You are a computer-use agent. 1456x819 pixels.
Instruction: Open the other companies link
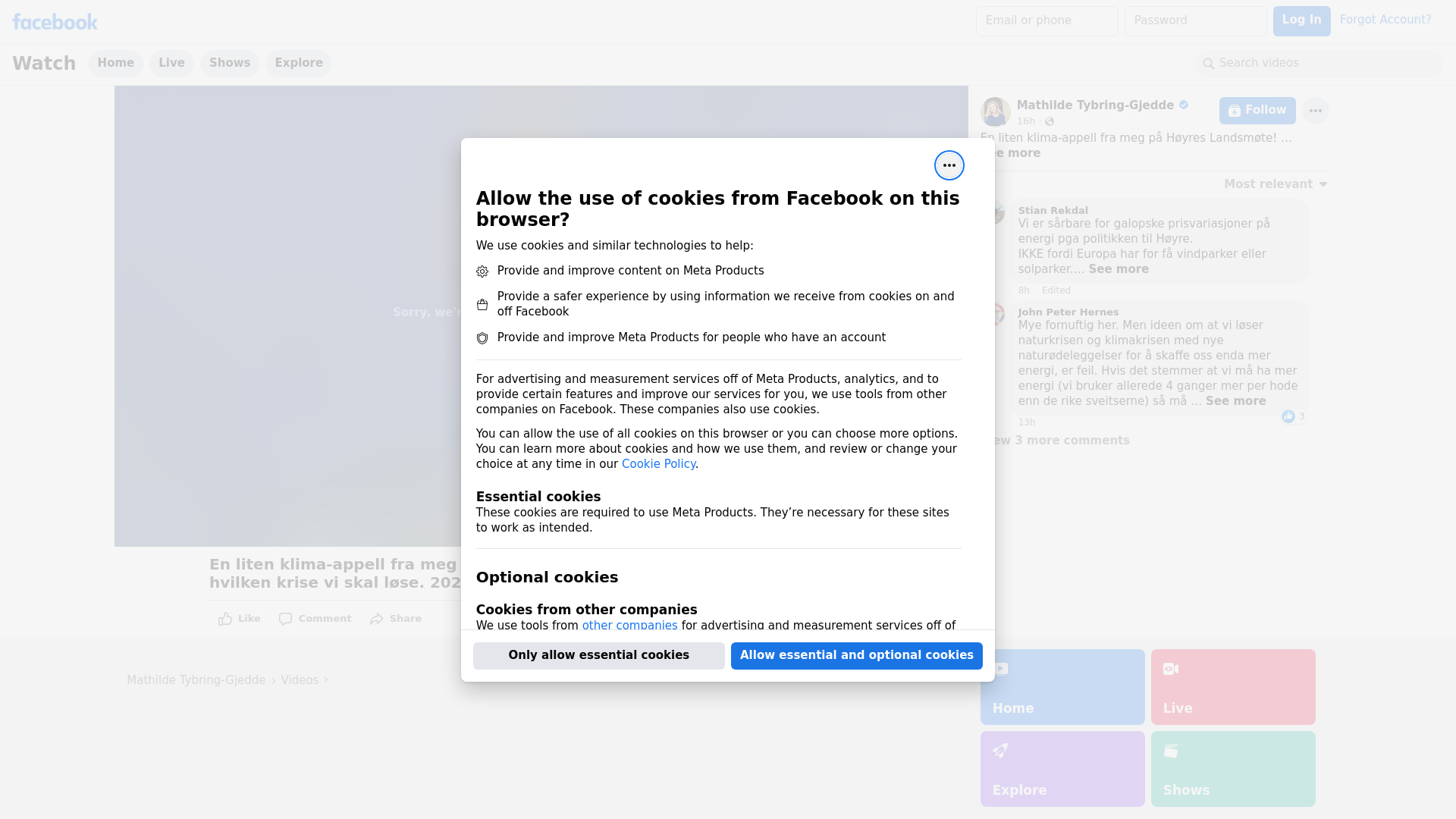click(629, 626)
